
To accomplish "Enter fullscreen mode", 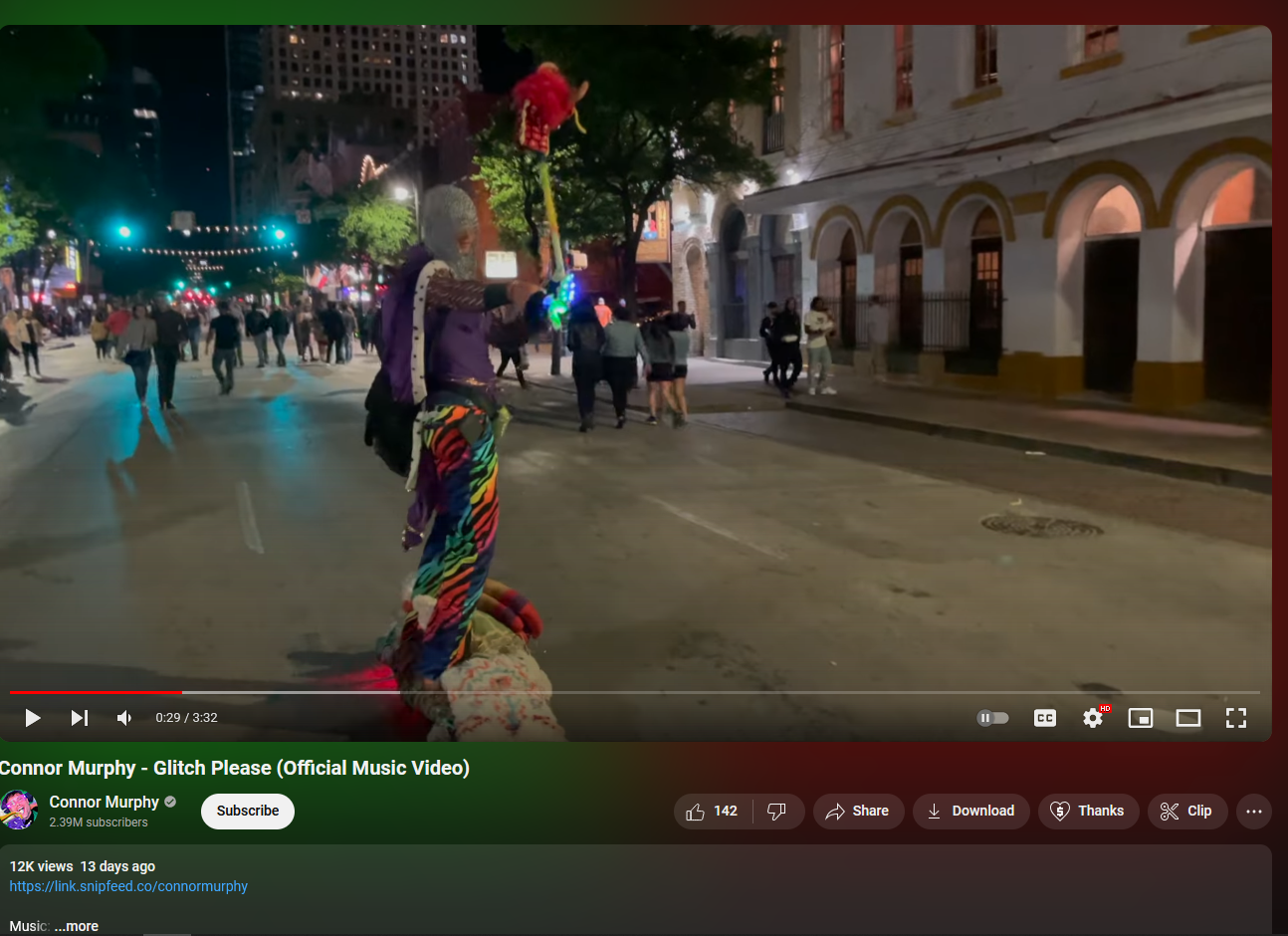I will 1235,717.
